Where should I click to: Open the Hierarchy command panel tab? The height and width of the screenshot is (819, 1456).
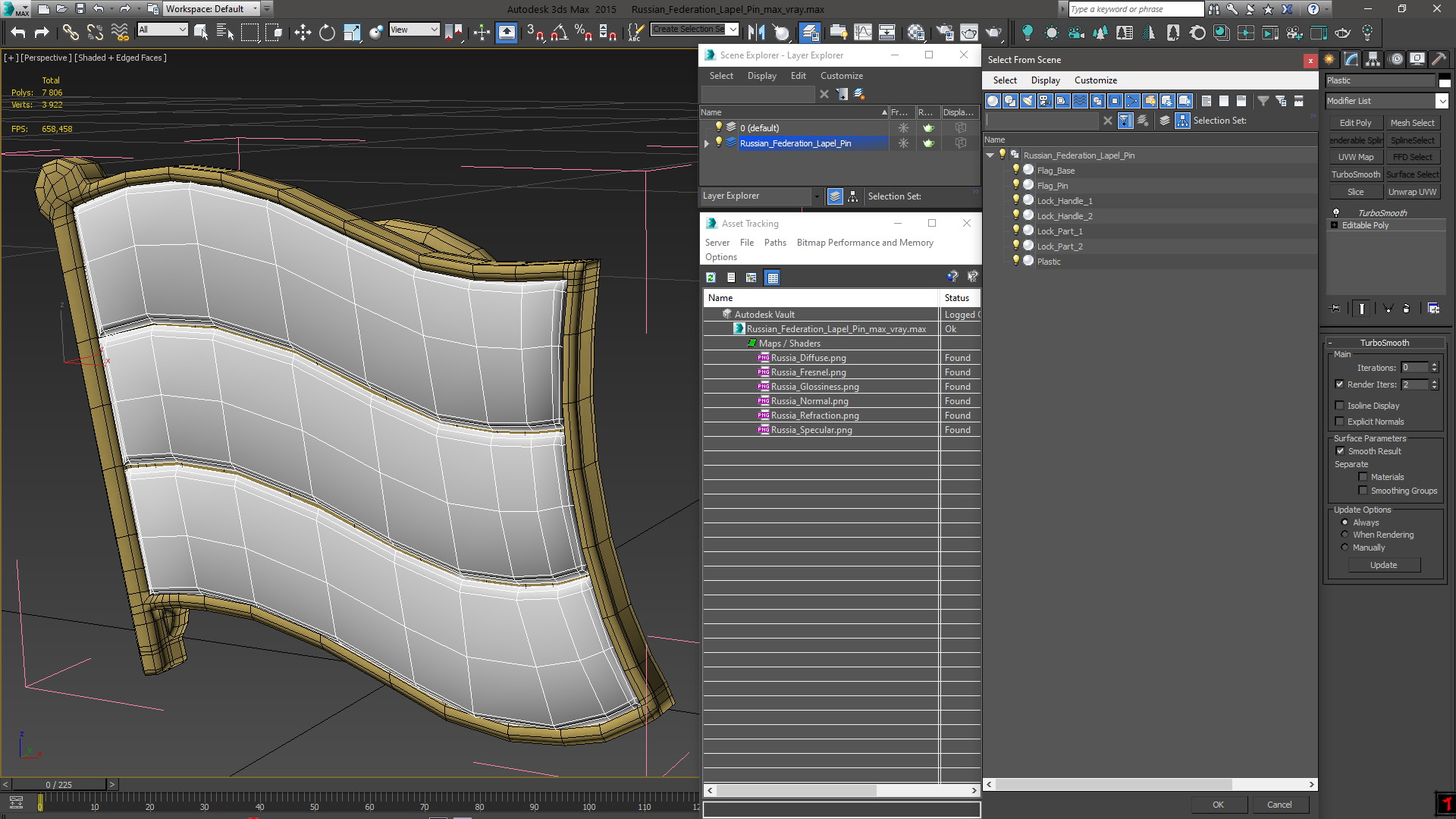click(x=1373, y=59)
